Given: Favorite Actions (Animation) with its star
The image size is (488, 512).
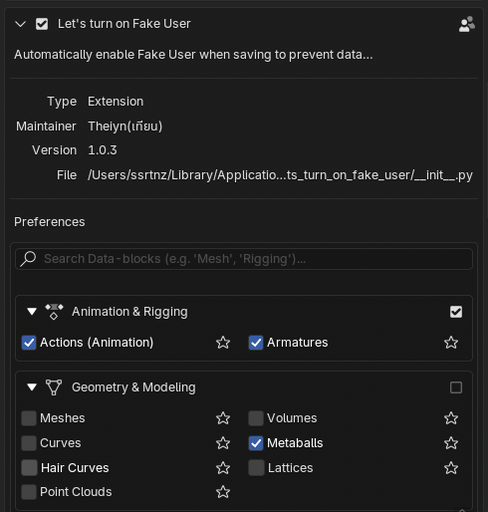Looking at the screenshot, I should tap(223, 343).
